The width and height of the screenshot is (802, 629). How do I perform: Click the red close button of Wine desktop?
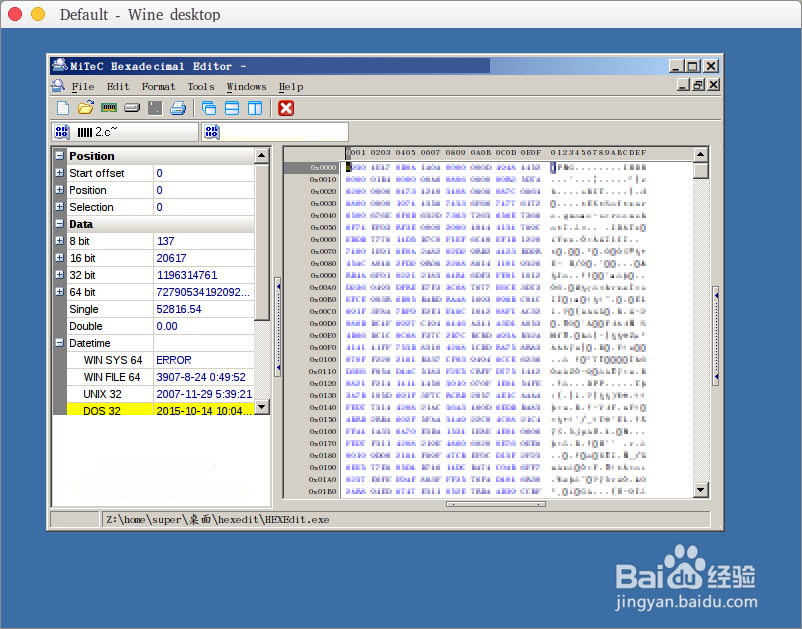click(15, 14)
